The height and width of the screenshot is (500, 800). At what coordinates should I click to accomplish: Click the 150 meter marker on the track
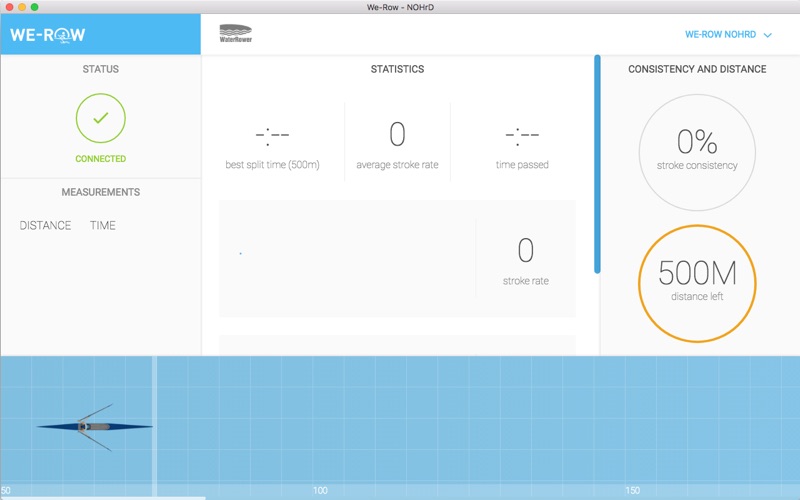632,490
